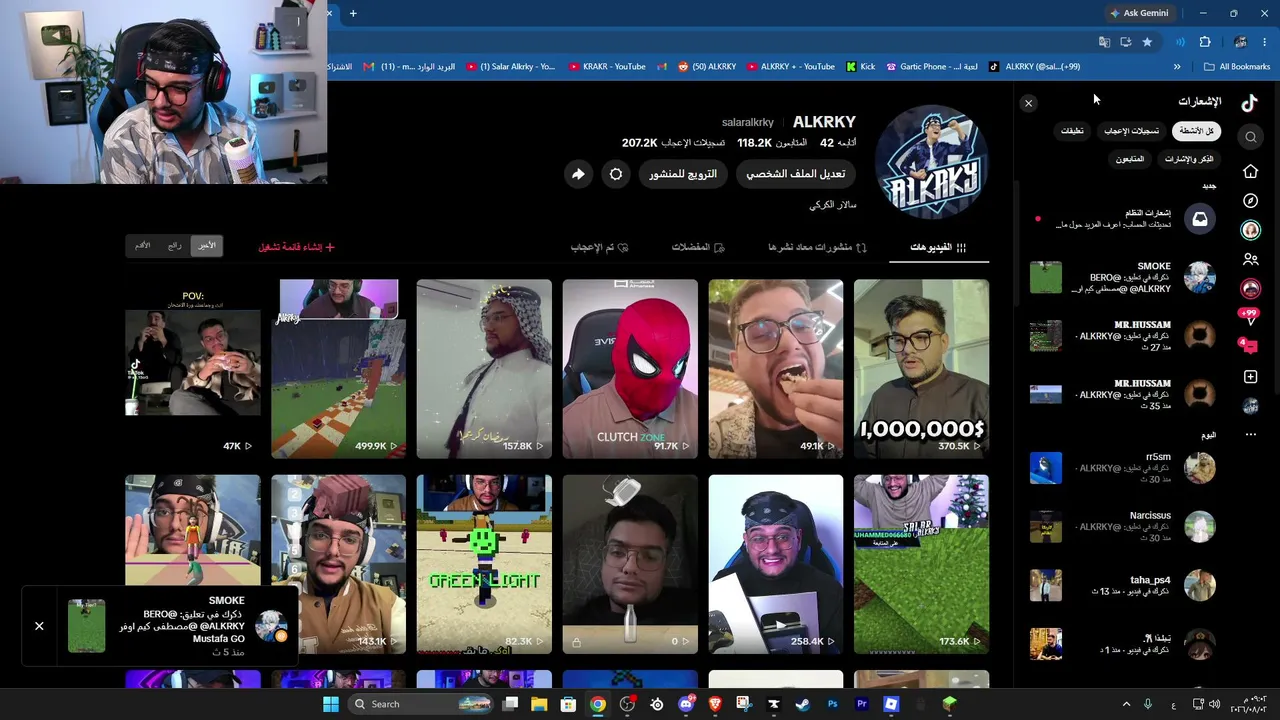The height and width of the screenshot is (720, 1280).
Task: Show hidden system tray icons
Action: [1126, 704]
